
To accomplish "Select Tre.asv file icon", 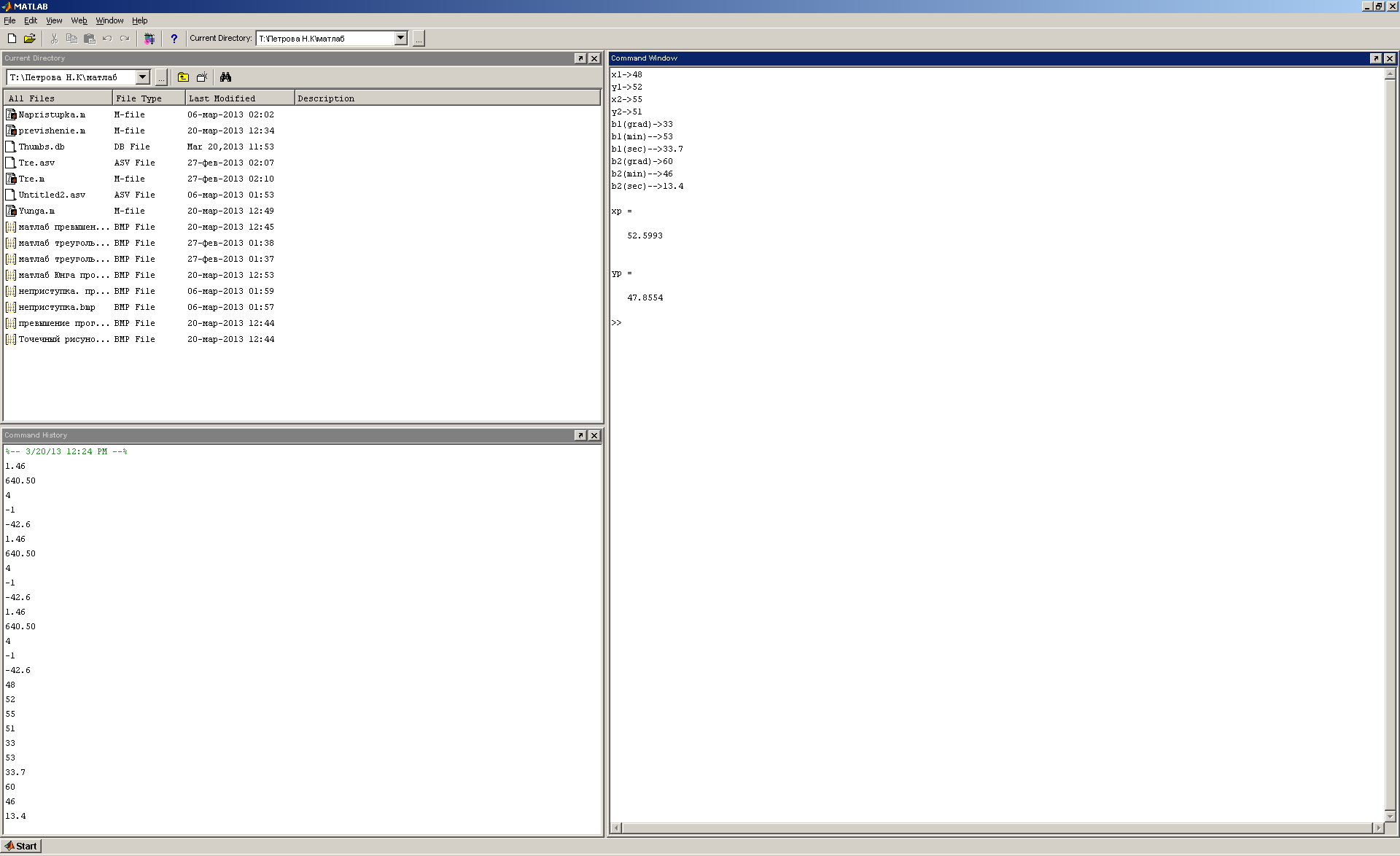I will [x=11, y=163].
